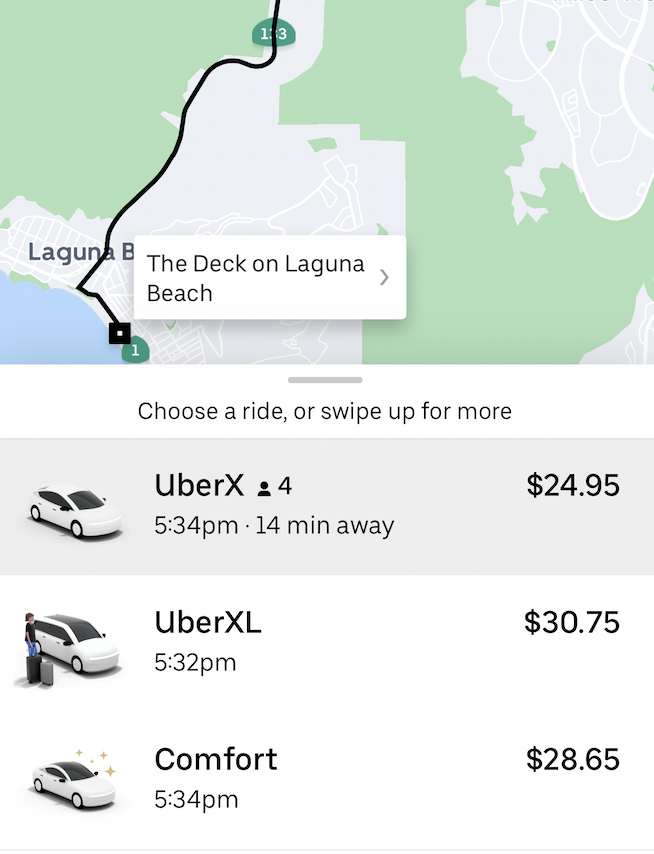
Task: Tap the black square destination pin
Action: pos(120,333)
